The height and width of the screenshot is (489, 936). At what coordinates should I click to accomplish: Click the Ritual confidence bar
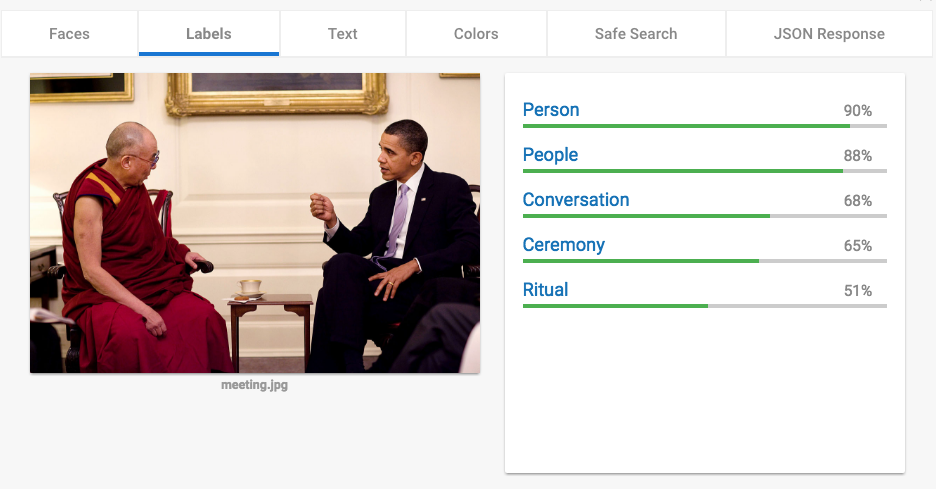tap(705, 306)
